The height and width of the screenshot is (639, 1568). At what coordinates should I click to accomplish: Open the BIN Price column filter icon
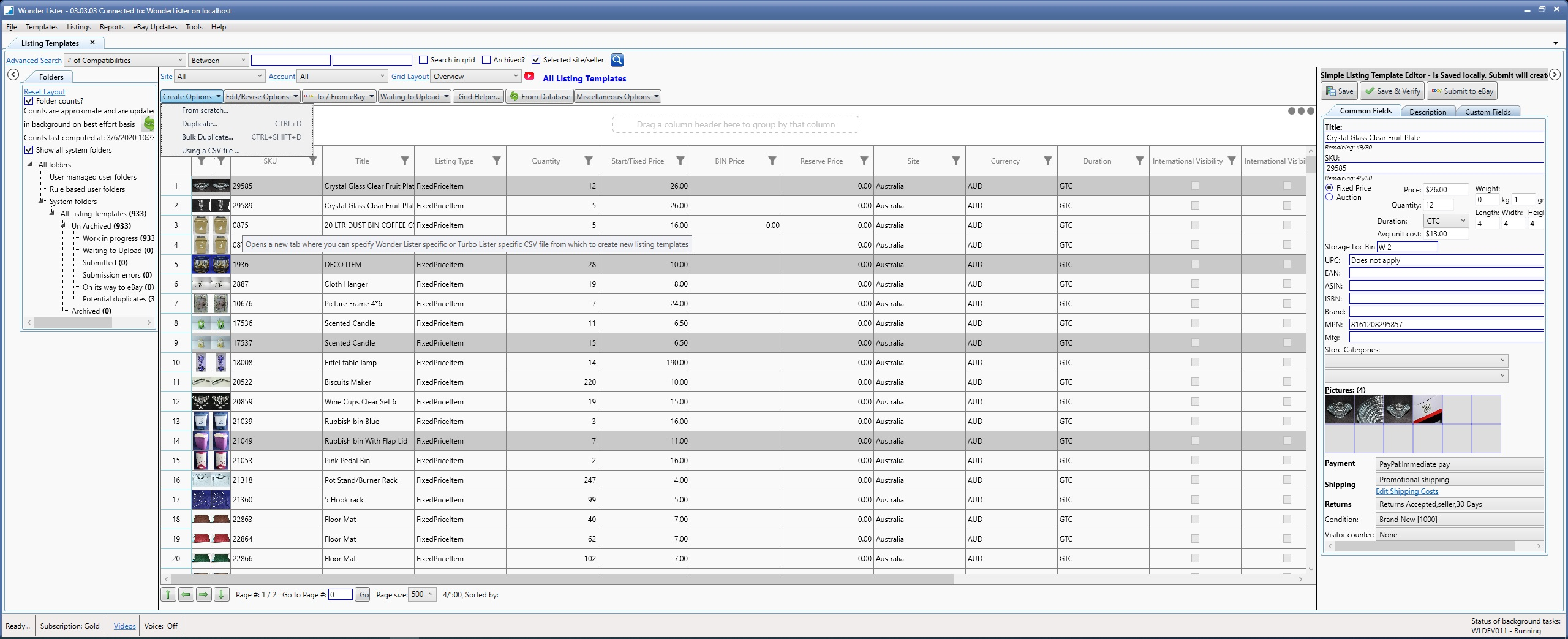point(772,161)
